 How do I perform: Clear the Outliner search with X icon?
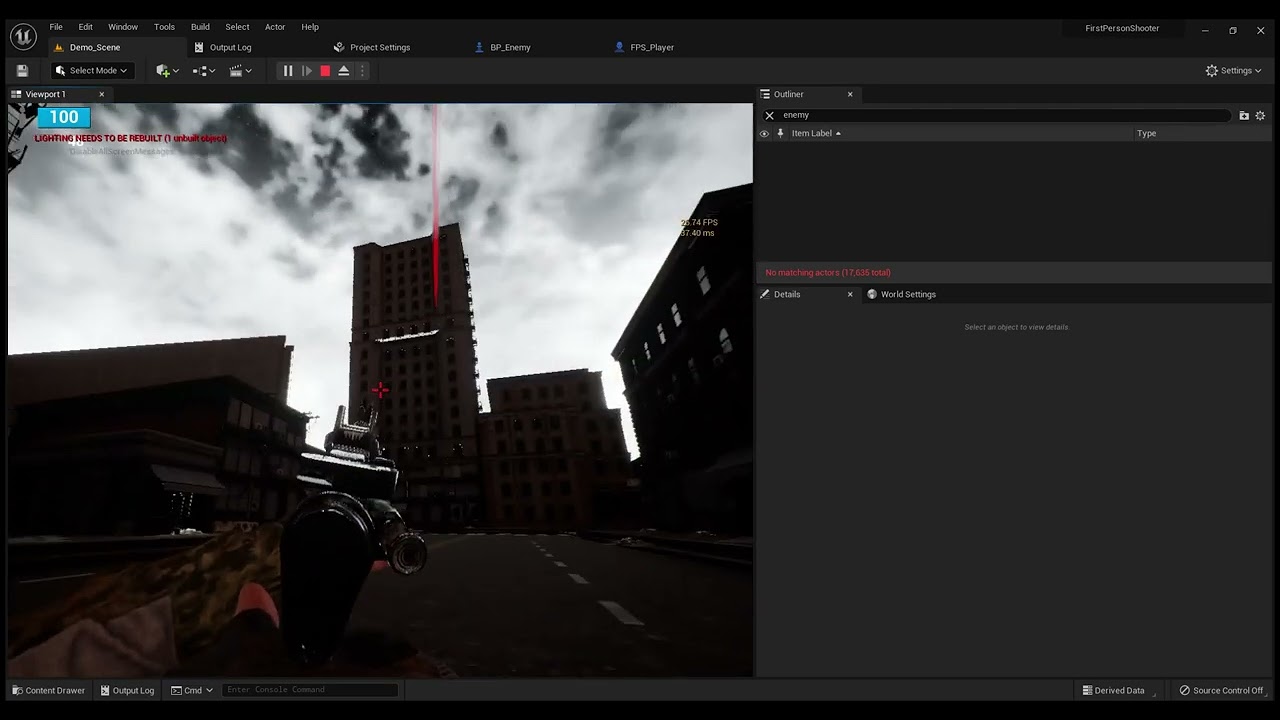(770, 115)
